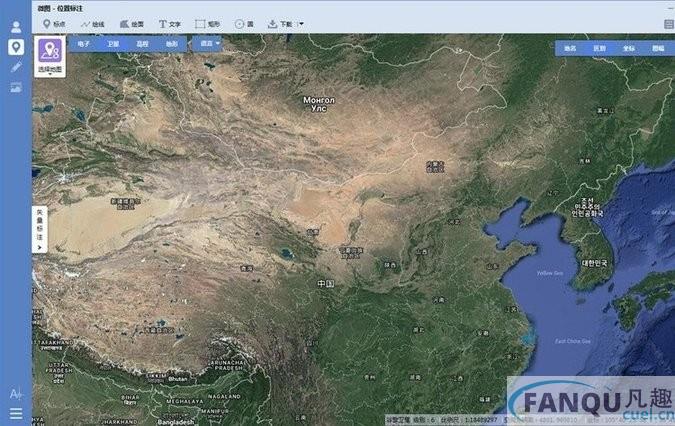Click the MANIPUR map label
The width and height of the screenshot is (675, 426).
215,411
